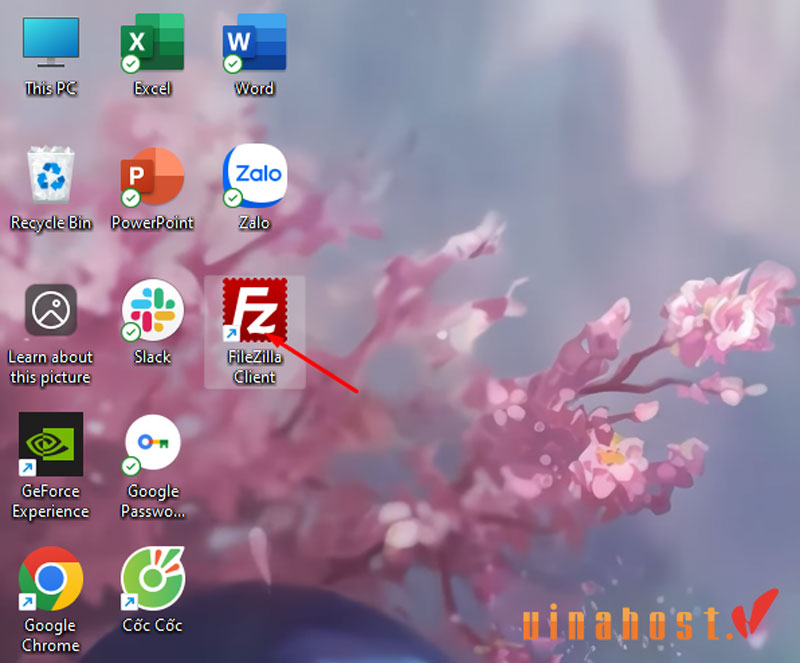Launch Excel from the desktop
Viewport: 800px width, 663px height.
pos(151,45)
